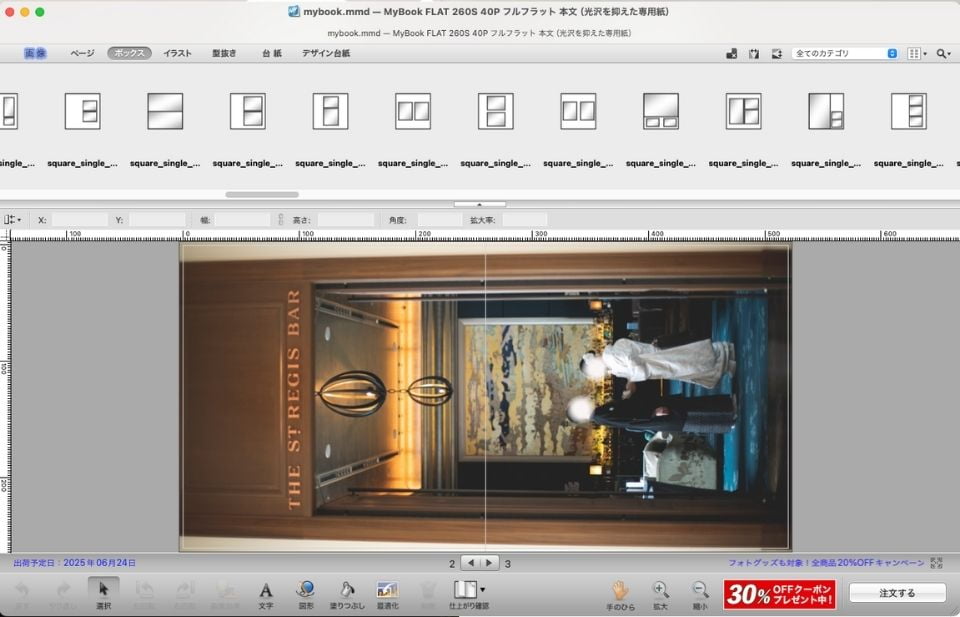Image resolution: width=960 pixels, height=617 pixels.
Task: Click the 角度 angle input field
Action: (x=439, y=220)
